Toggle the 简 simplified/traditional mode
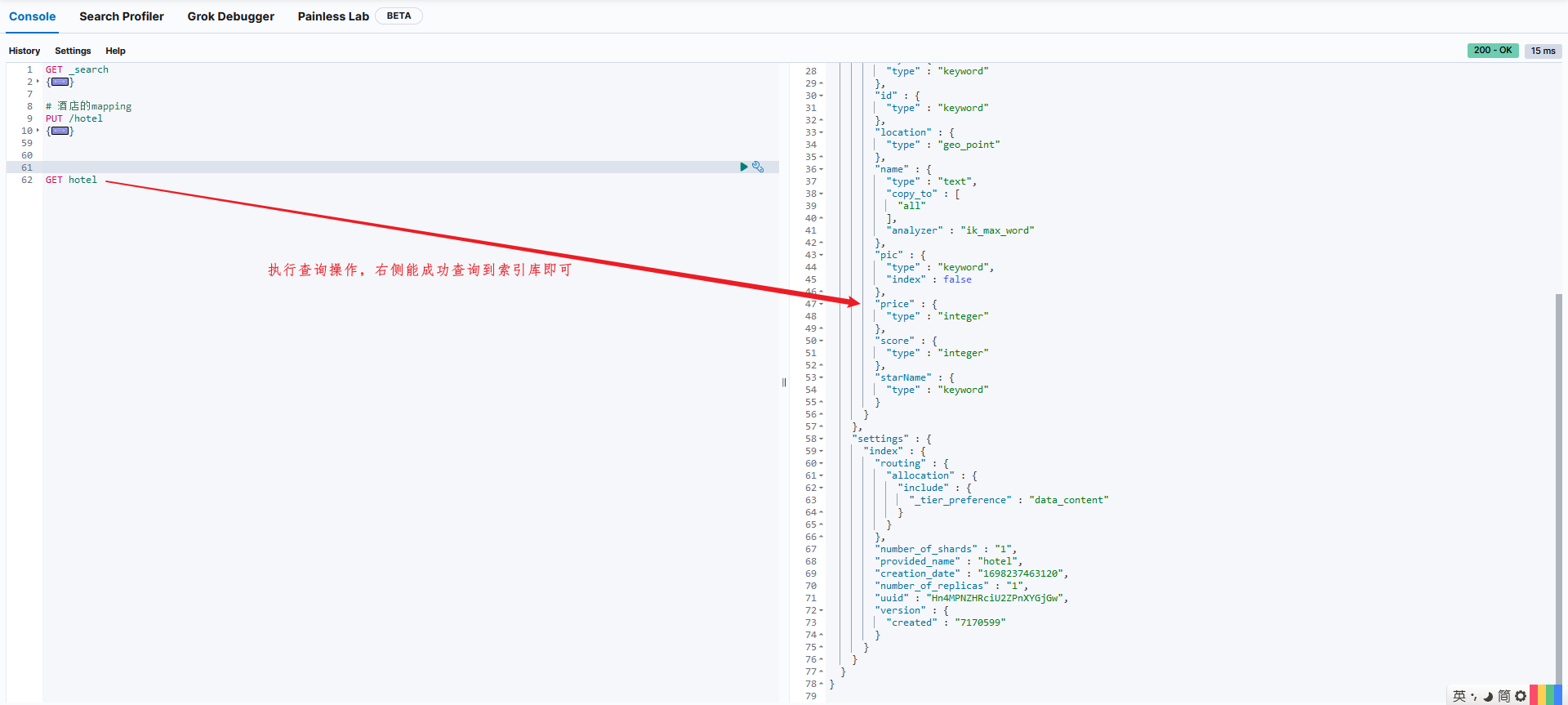This screenshot has height=705, width=1568. click(1504, 696)
